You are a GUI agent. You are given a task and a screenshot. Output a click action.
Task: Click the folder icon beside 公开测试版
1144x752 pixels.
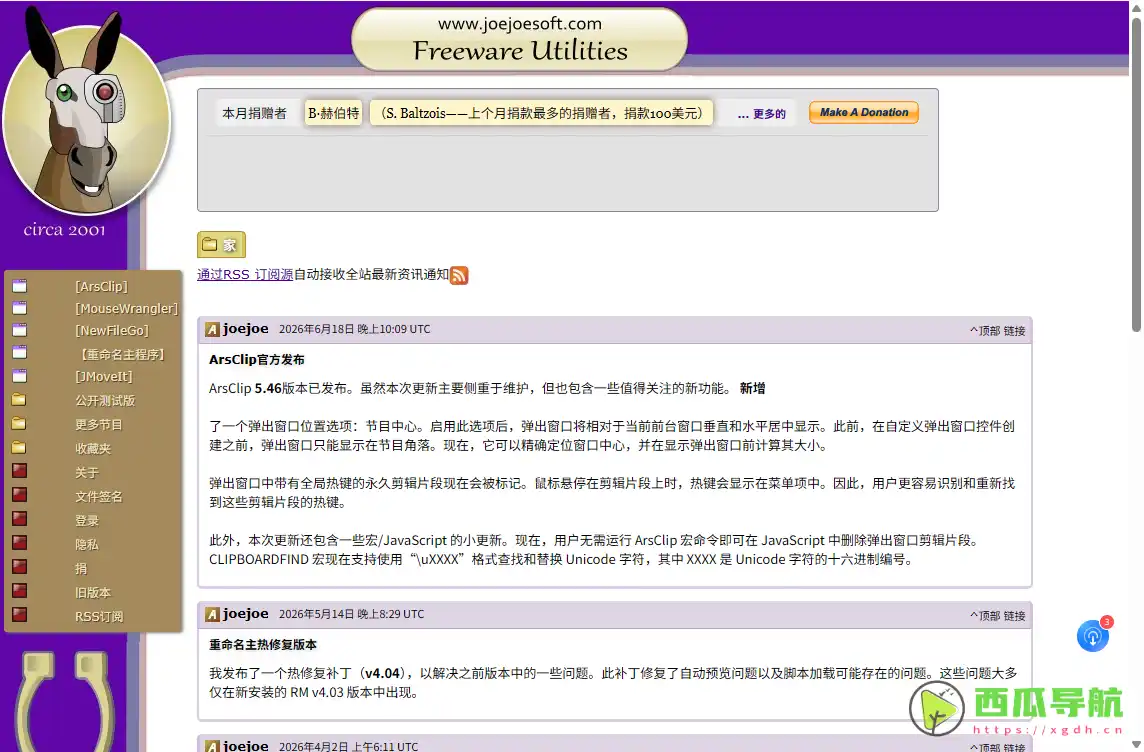[20, 400]
